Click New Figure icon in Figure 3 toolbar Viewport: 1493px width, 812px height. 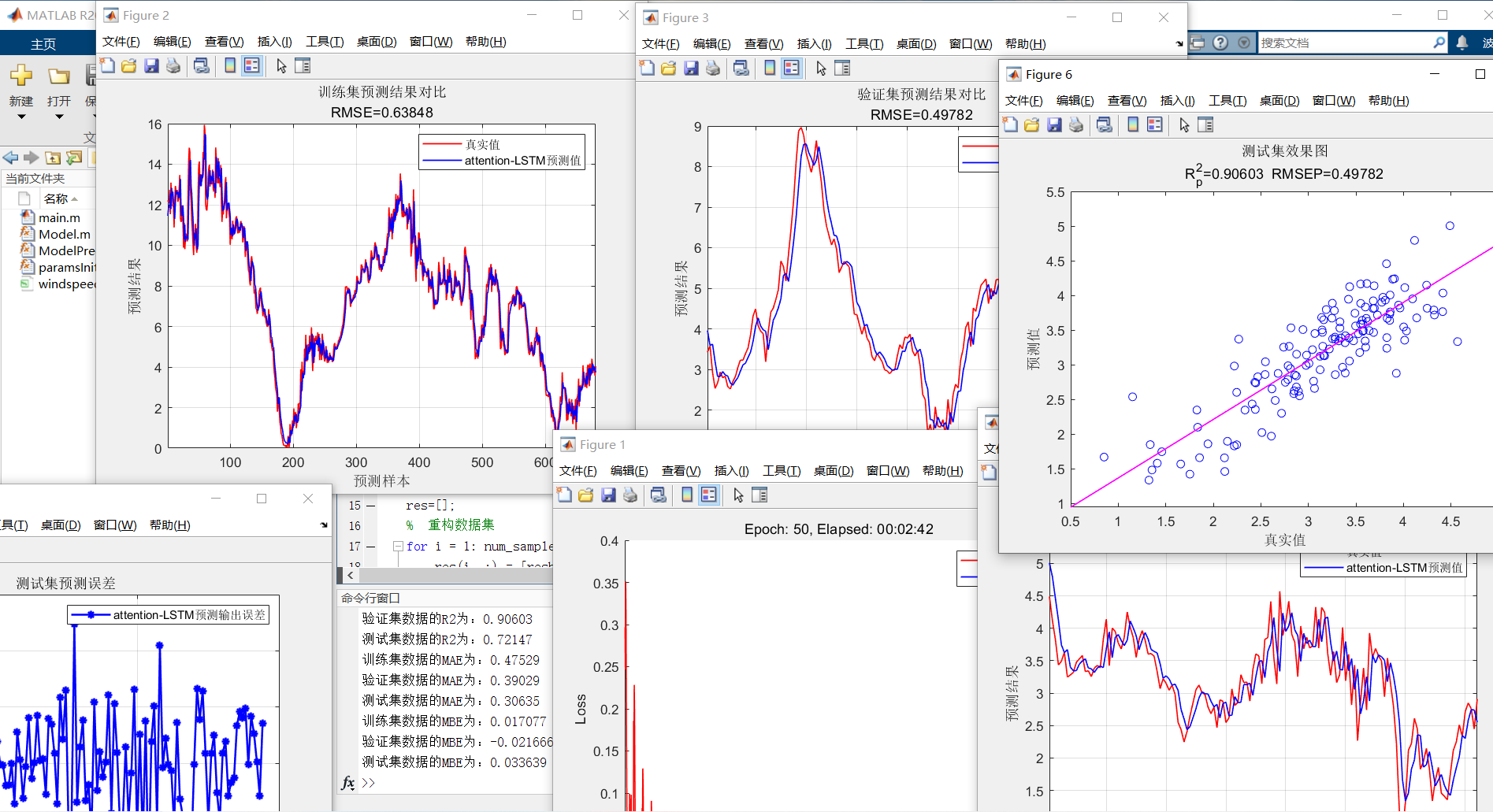(x=647, y=69)
